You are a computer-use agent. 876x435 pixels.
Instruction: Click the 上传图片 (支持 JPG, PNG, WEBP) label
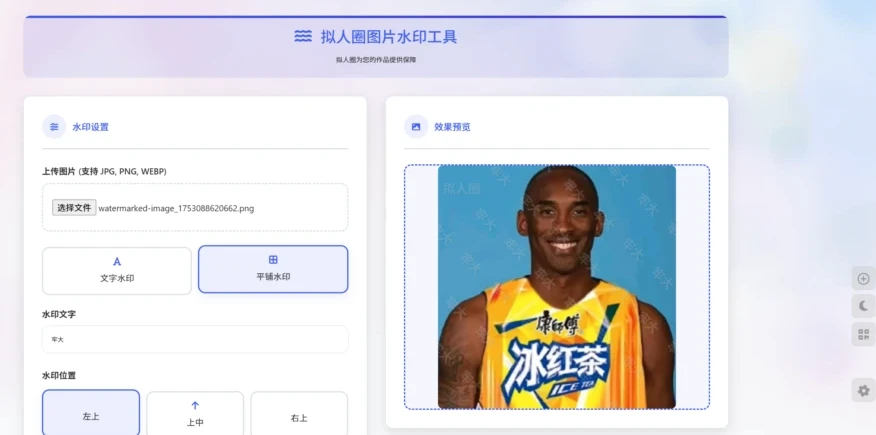[x=104, y=171]
